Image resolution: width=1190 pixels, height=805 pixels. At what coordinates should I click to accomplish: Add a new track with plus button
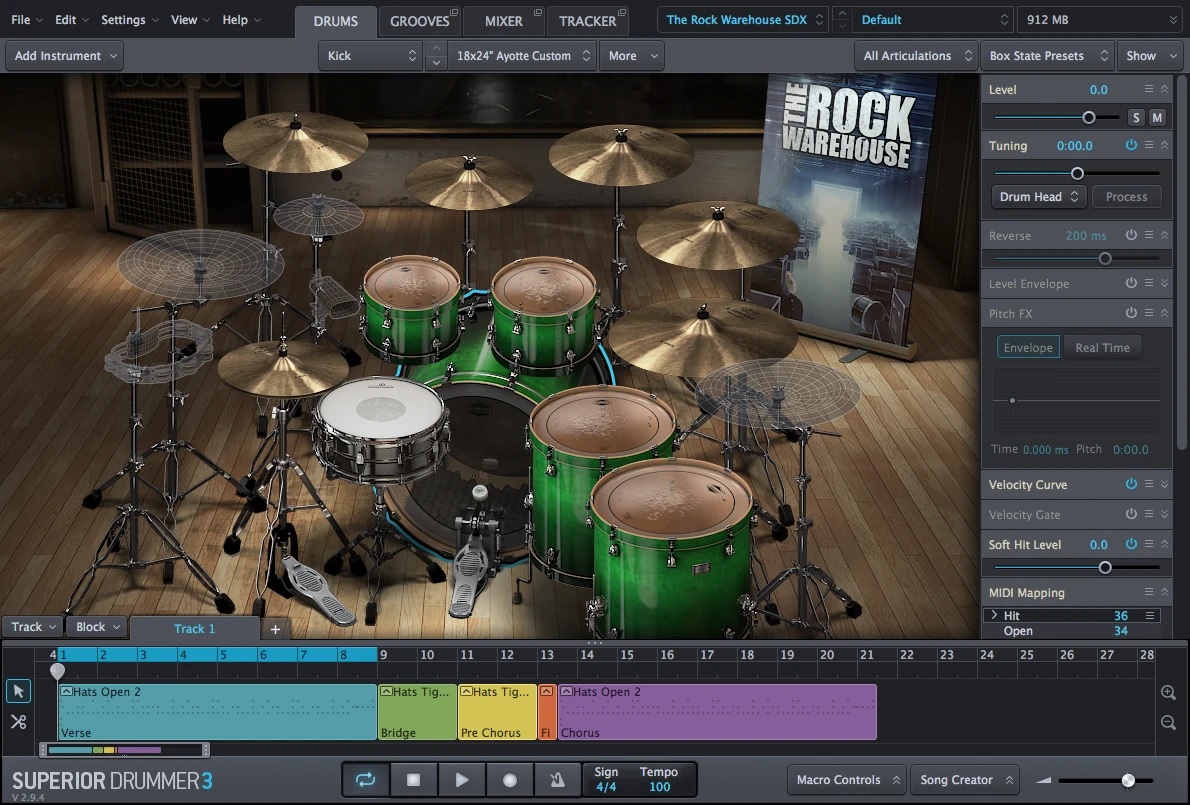275,629
